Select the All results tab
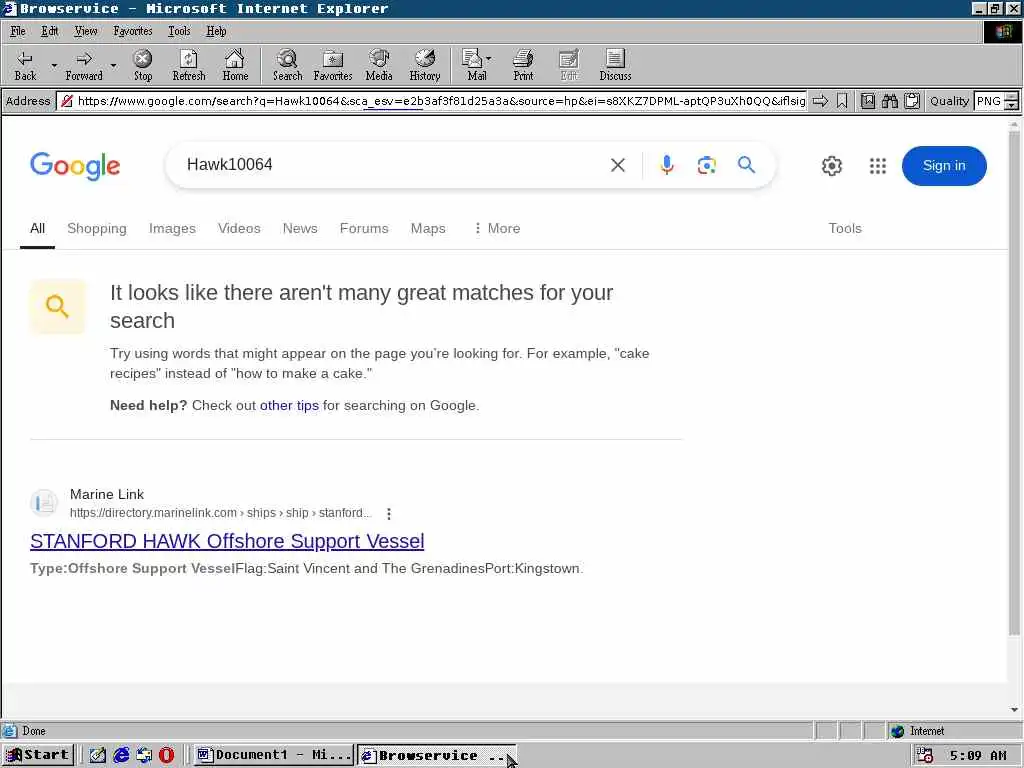1024x768 pixels. click(x=37, y=229)
